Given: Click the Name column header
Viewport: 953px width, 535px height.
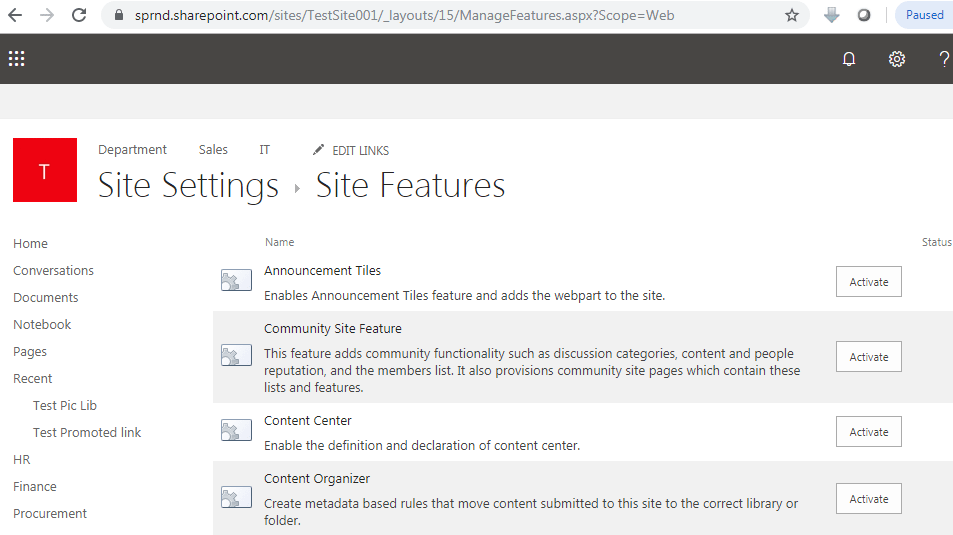Looking at the screenshot, I should click(x=280, y=242).
